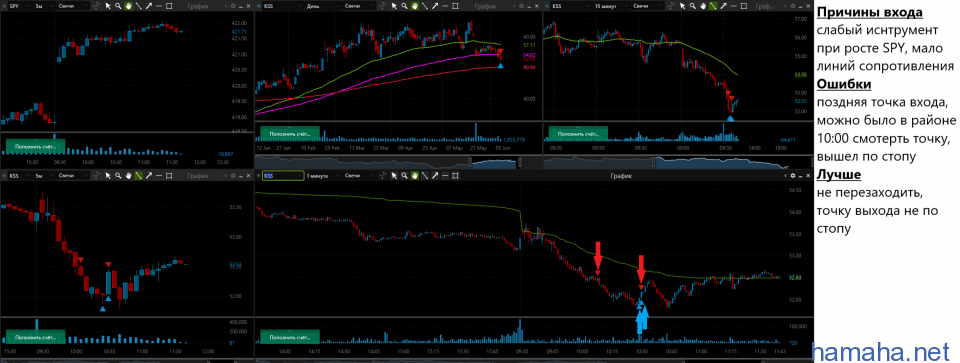
Task: Select pointer tool in KSS 15-minute chart
Action: 682,6
